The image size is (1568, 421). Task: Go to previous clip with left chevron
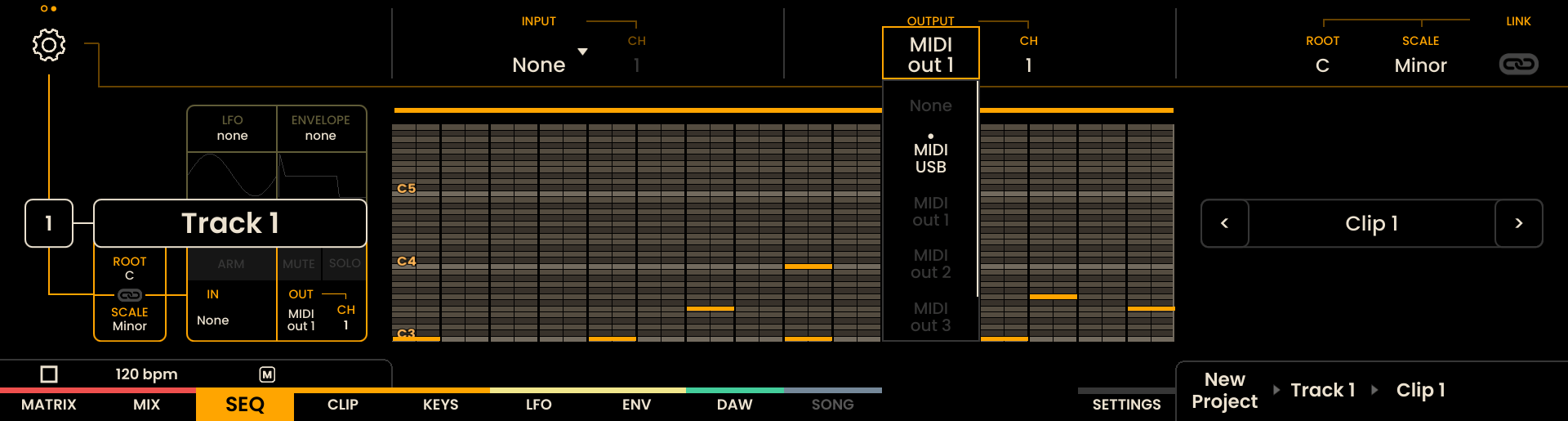pos(1224,223)
